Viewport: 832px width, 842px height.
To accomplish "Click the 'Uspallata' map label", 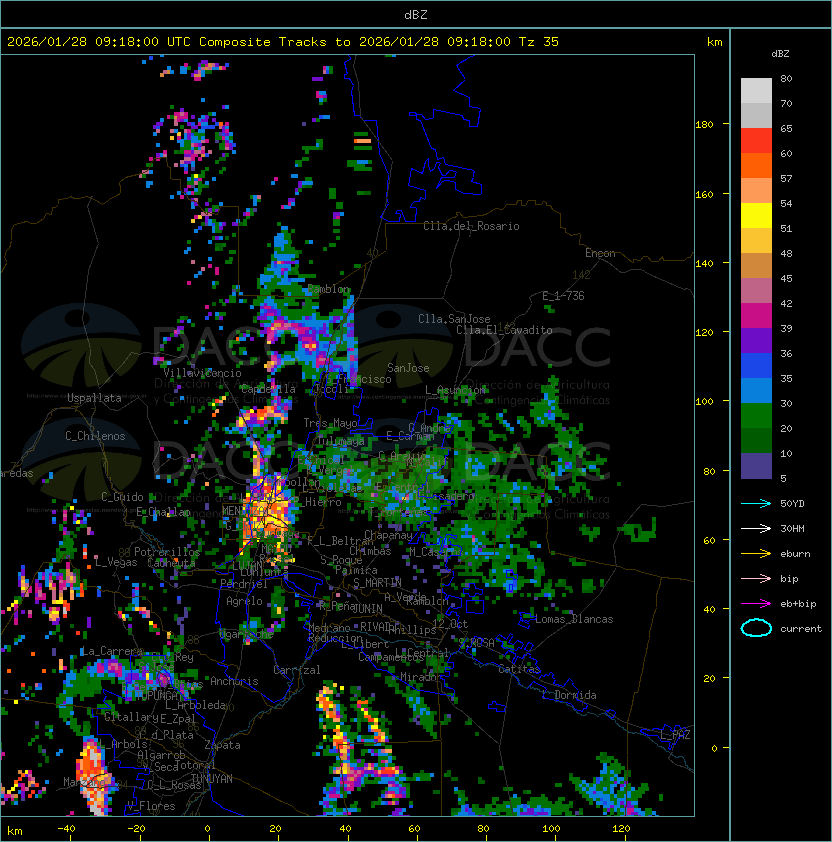I will (x=94, y=398).
